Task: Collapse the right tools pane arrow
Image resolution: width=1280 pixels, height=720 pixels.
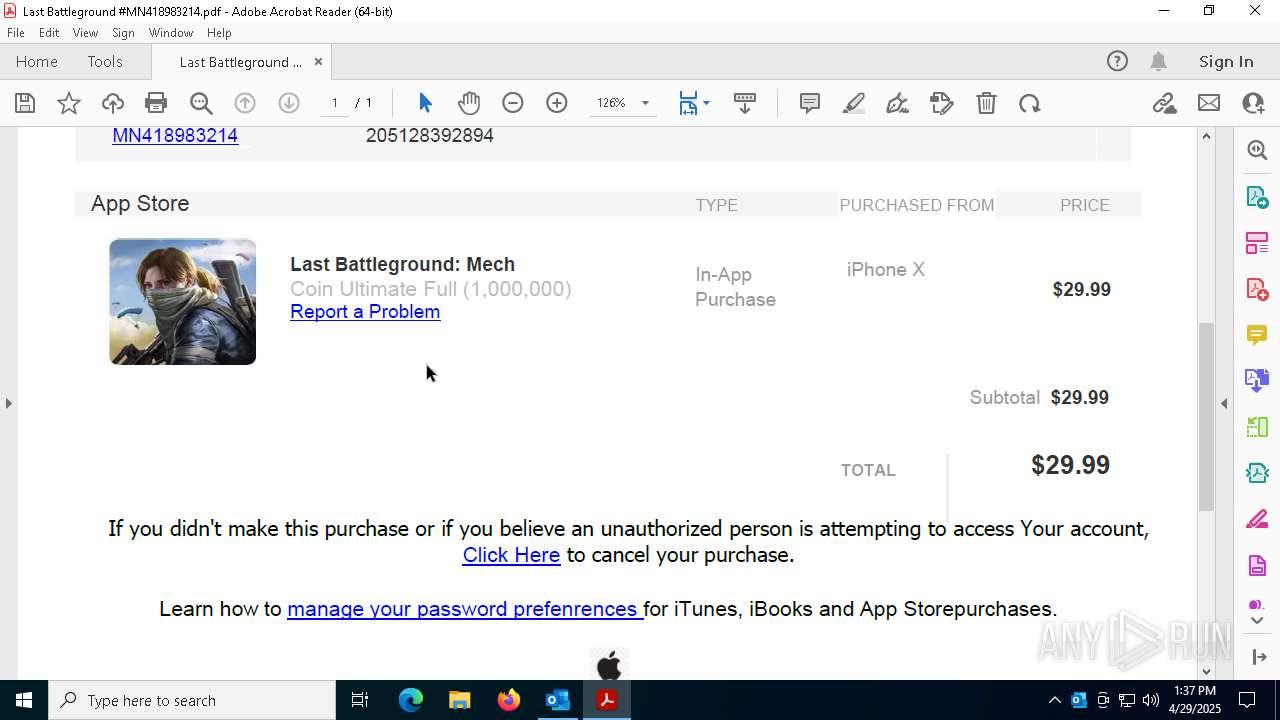Action: coord(1224,403)
